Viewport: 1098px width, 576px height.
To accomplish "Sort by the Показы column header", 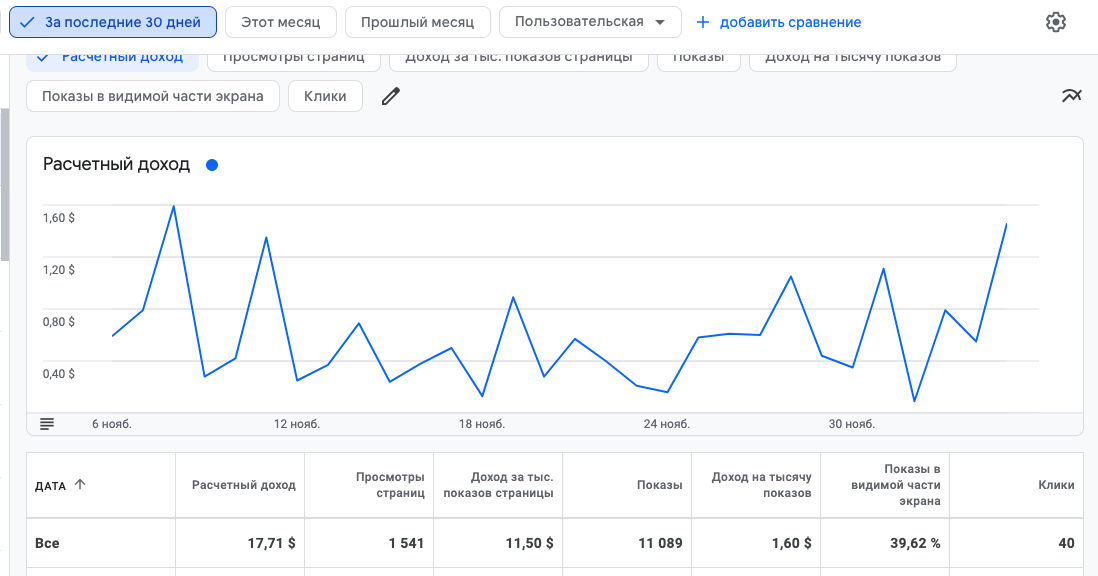I will tap(659, 485).
